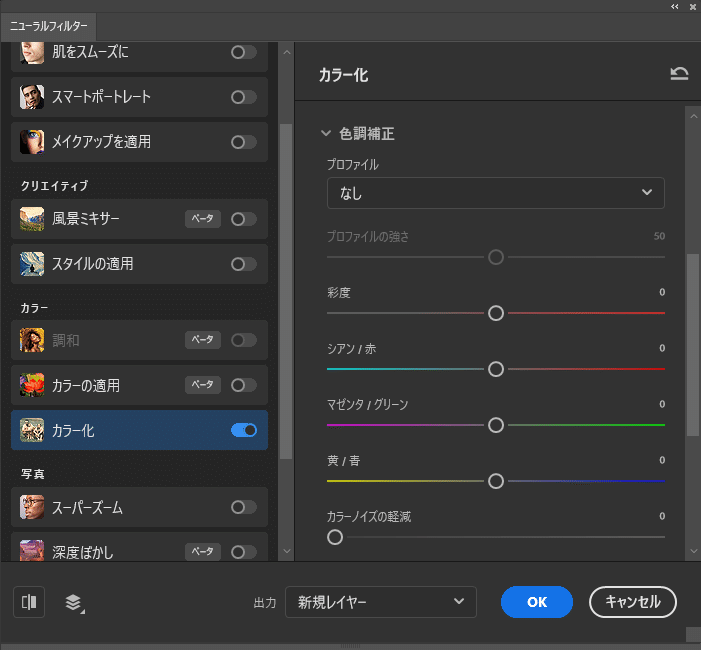Enable the スマートポートレート toggle
Screen dimensions: 701x650
244,97
